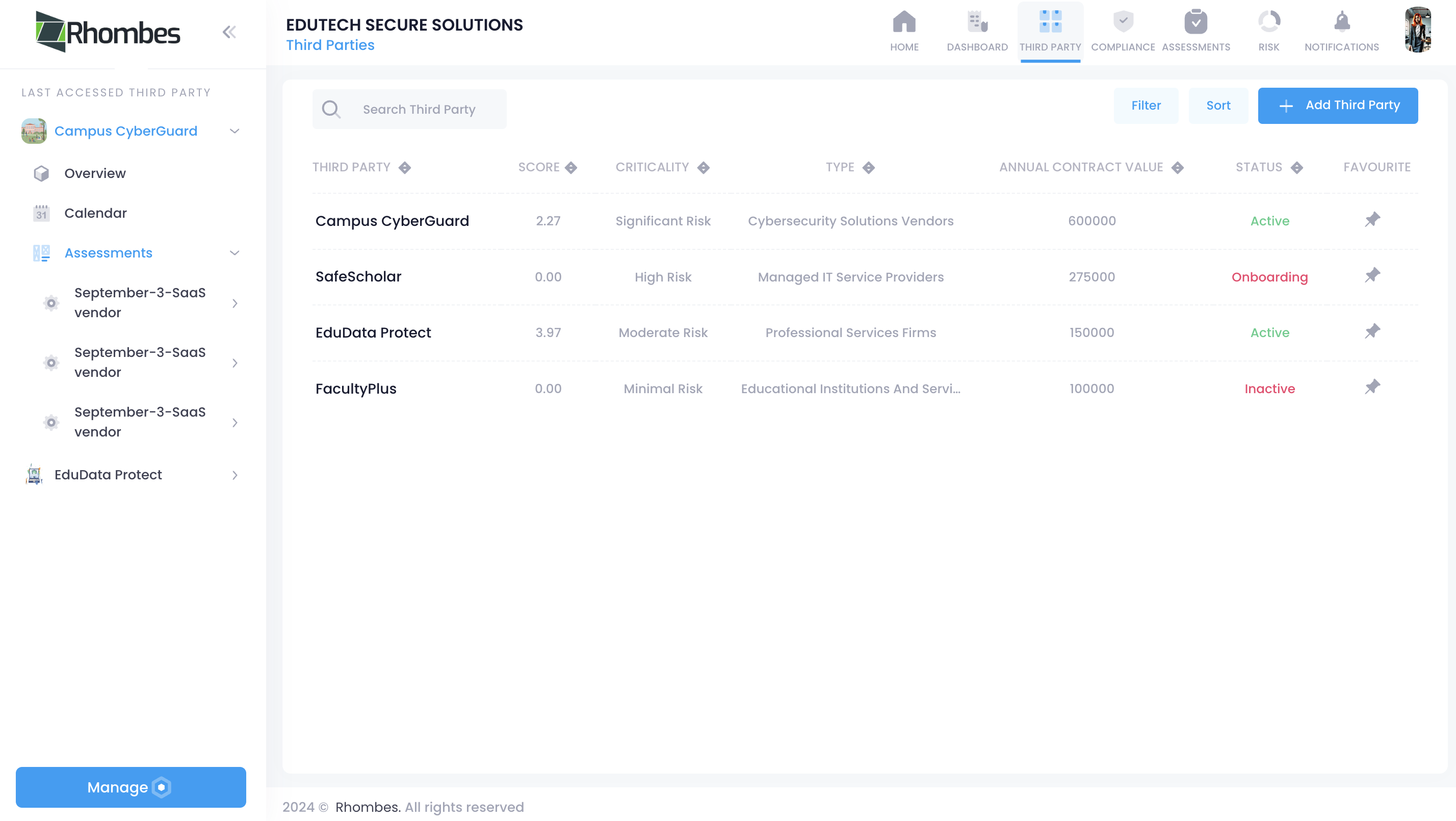Click the Filter button
1456x821 pixels.
[1146, 106]
